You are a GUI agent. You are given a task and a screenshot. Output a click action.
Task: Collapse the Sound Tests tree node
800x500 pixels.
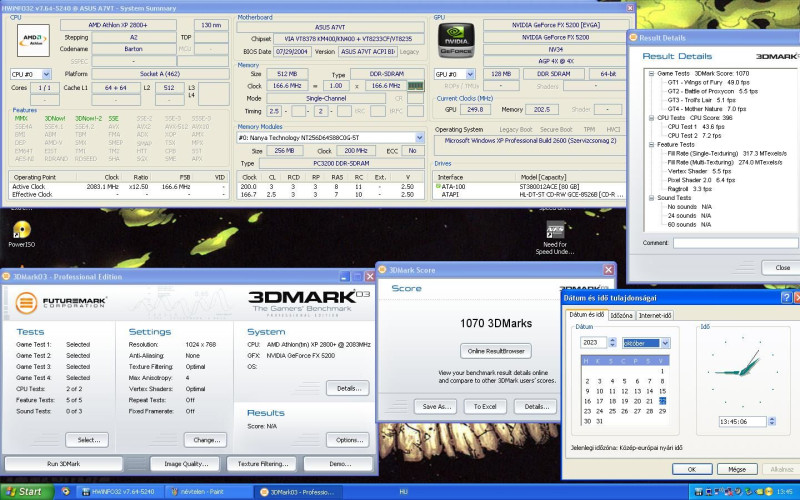click(x=652, y=198)
